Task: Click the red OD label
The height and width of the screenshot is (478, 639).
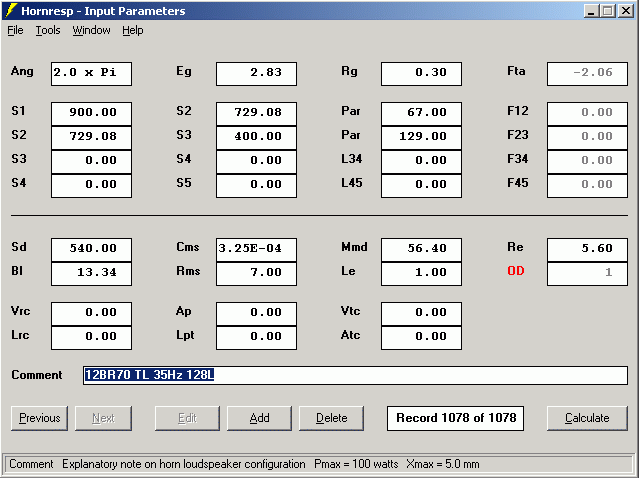Action: [x=516, y=271]
